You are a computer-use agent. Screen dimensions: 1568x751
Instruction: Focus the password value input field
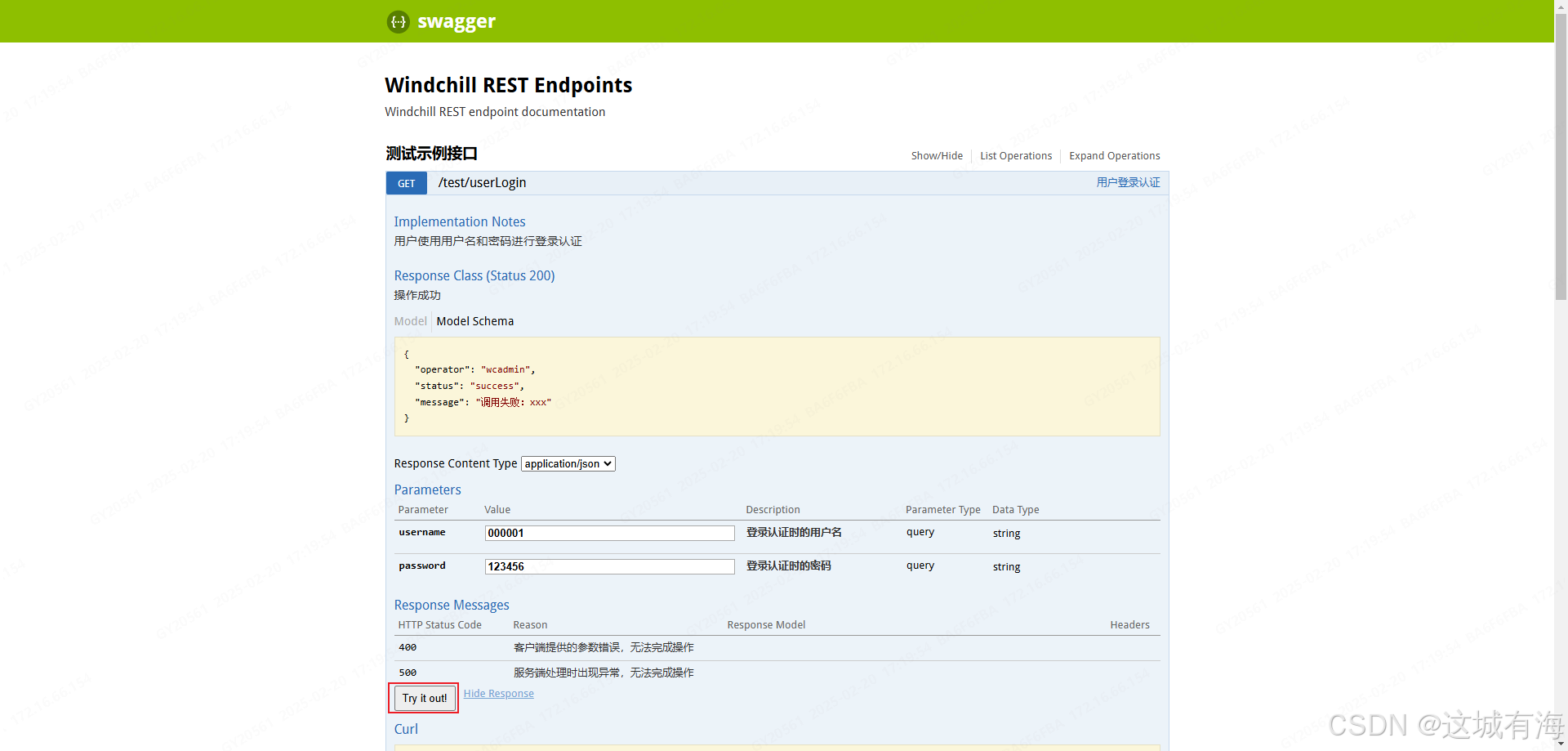(x=610, y=566)
